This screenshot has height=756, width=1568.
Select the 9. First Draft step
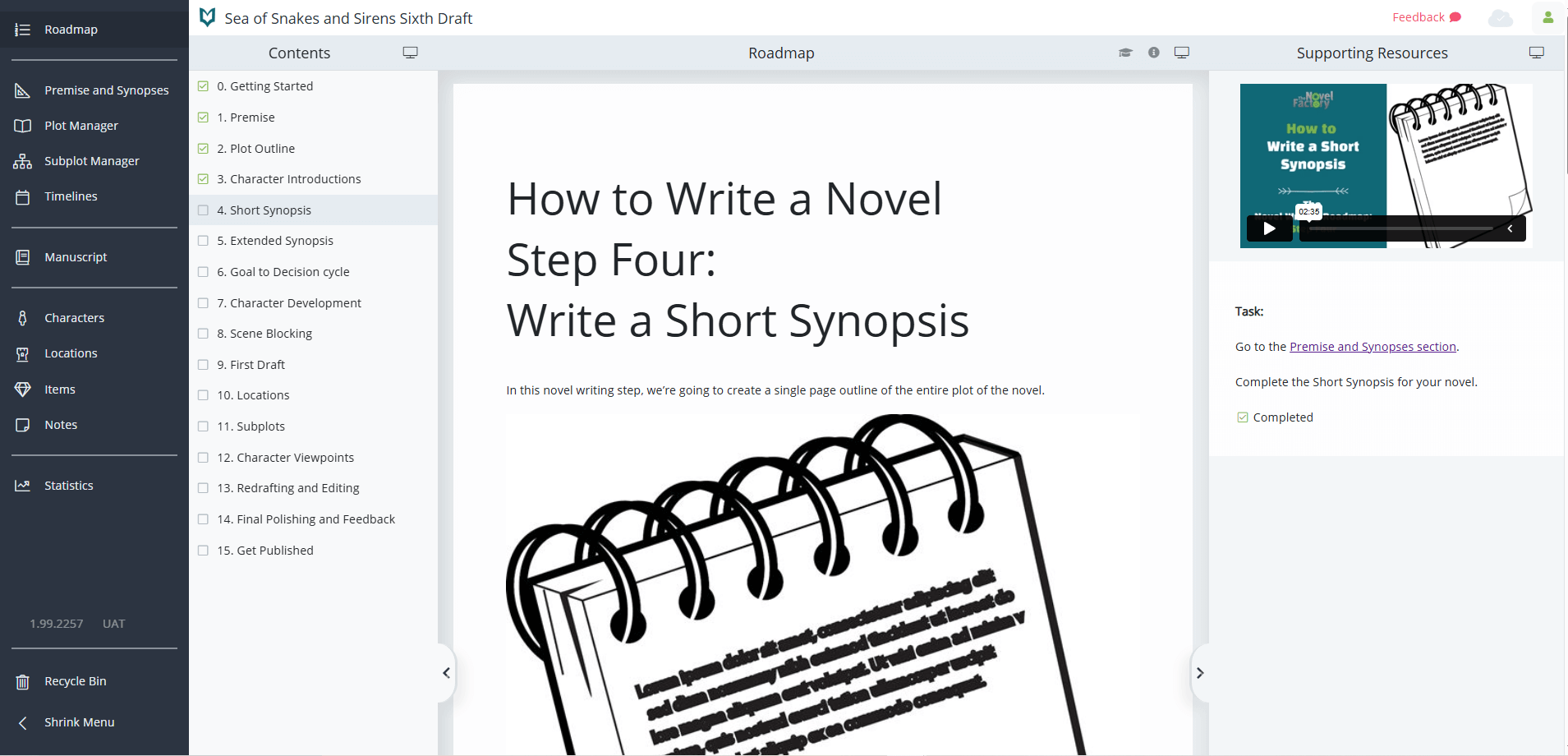pyautogui.click(x=251, y=364)
